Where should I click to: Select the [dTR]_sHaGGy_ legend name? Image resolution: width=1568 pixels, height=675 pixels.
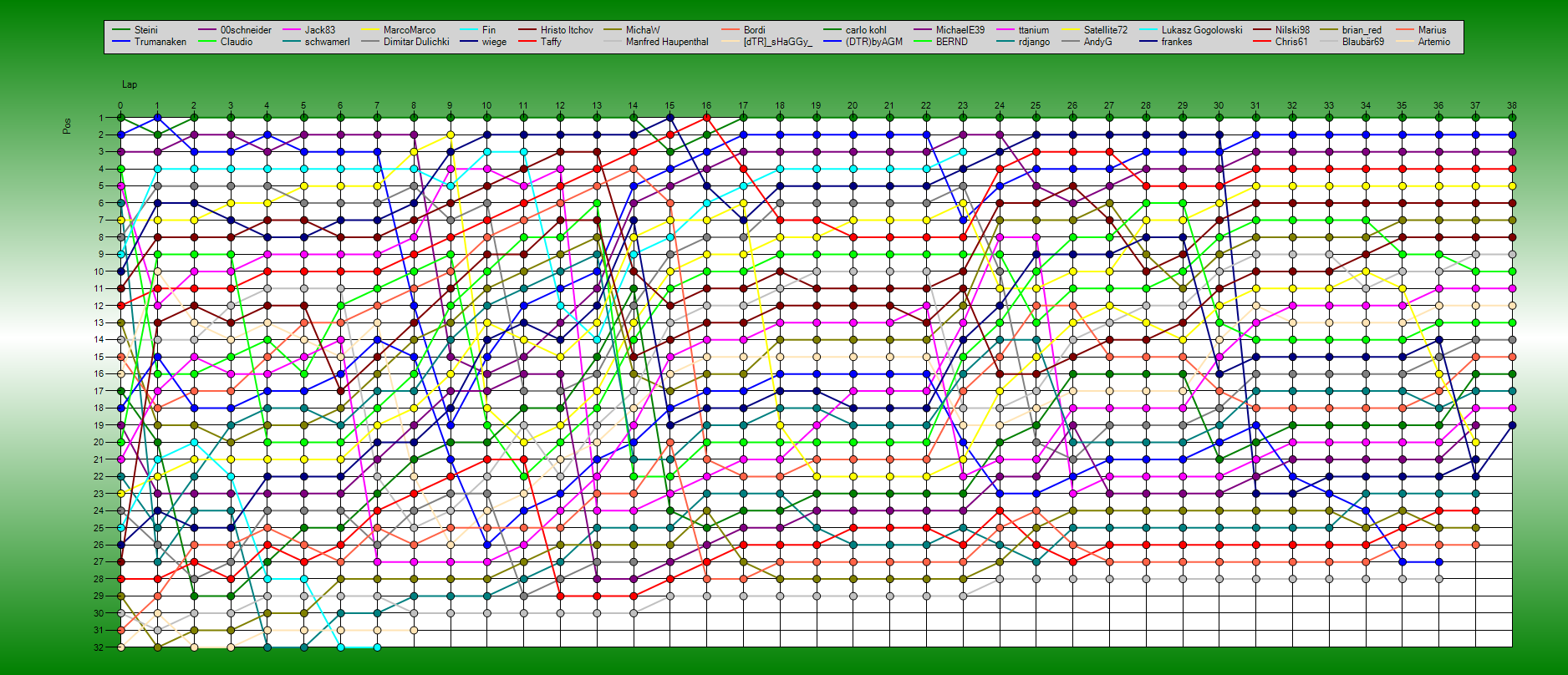778,42
